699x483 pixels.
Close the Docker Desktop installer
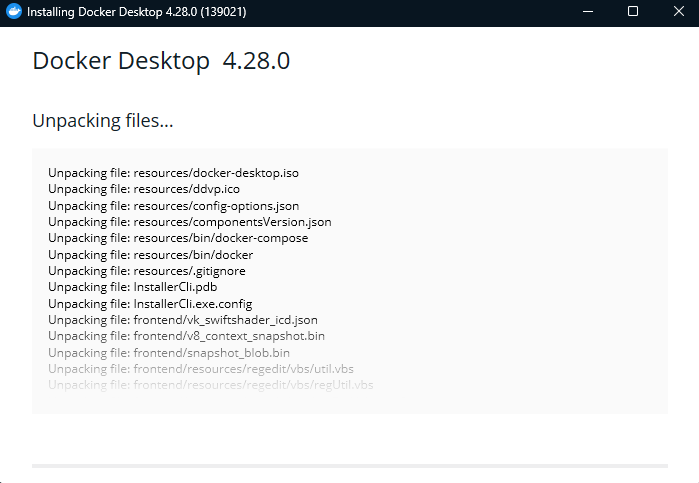678,12
